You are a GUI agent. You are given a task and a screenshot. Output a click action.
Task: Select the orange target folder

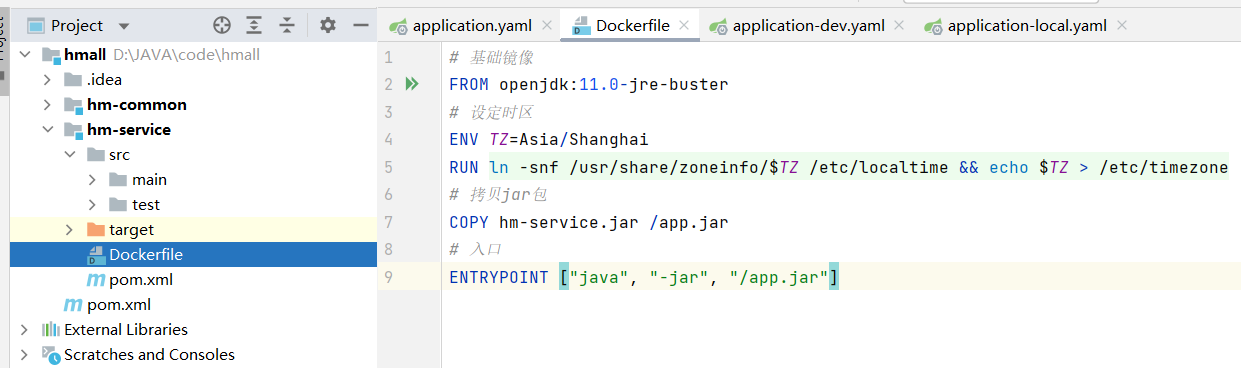tap(132, 230)
